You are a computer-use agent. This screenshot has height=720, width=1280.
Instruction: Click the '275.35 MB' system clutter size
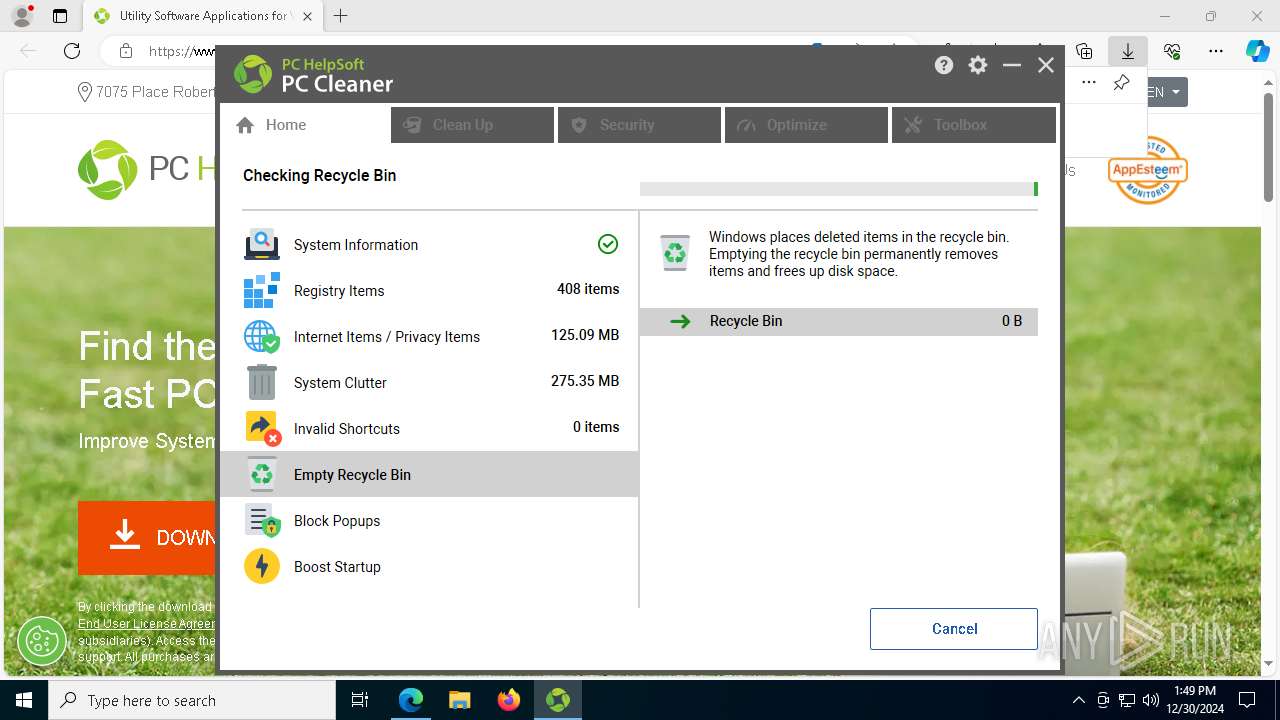(585, 381)
